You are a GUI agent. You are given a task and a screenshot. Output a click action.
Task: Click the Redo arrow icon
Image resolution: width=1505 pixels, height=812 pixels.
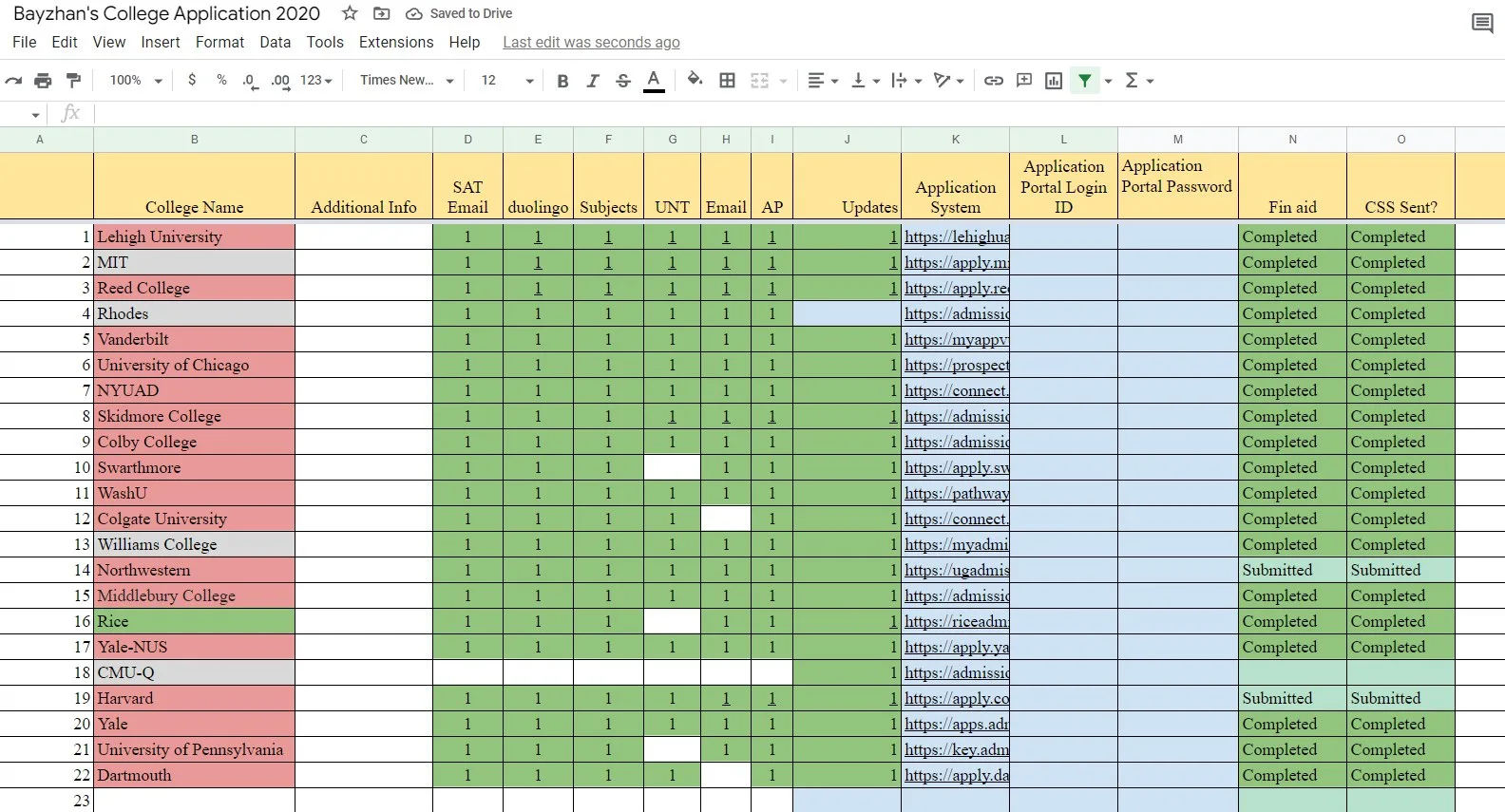pos(13,81)
